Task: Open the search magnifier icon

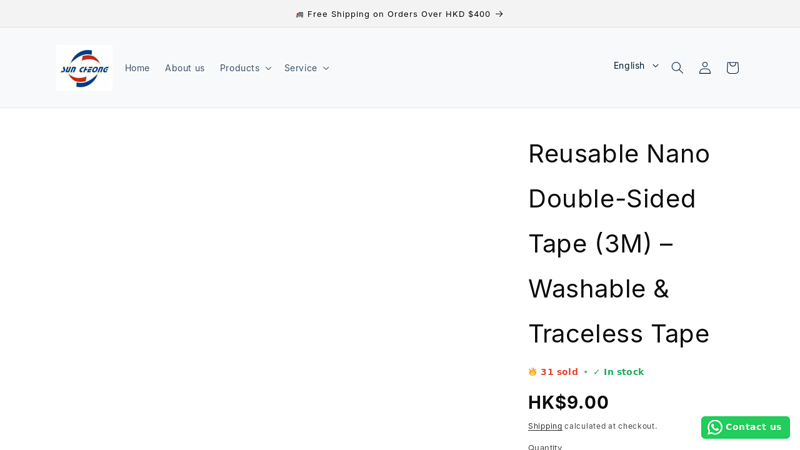Action: click(x=677, y=68)
